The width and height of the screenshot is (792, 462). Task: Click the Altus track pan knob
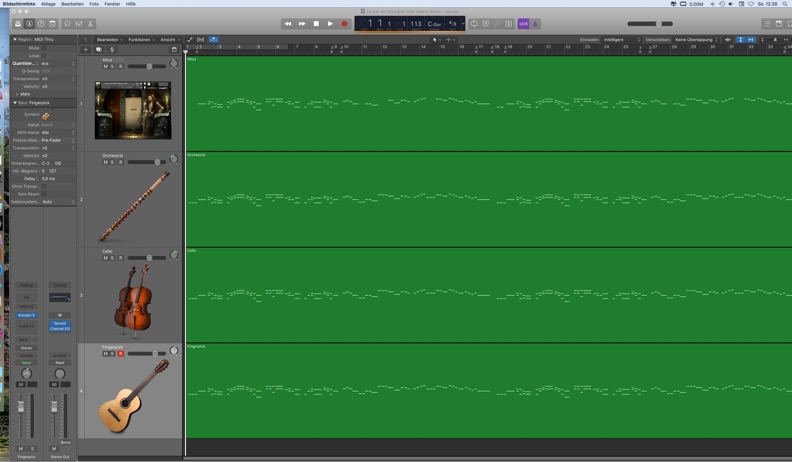pyautogui.click(x=174, y=63)
